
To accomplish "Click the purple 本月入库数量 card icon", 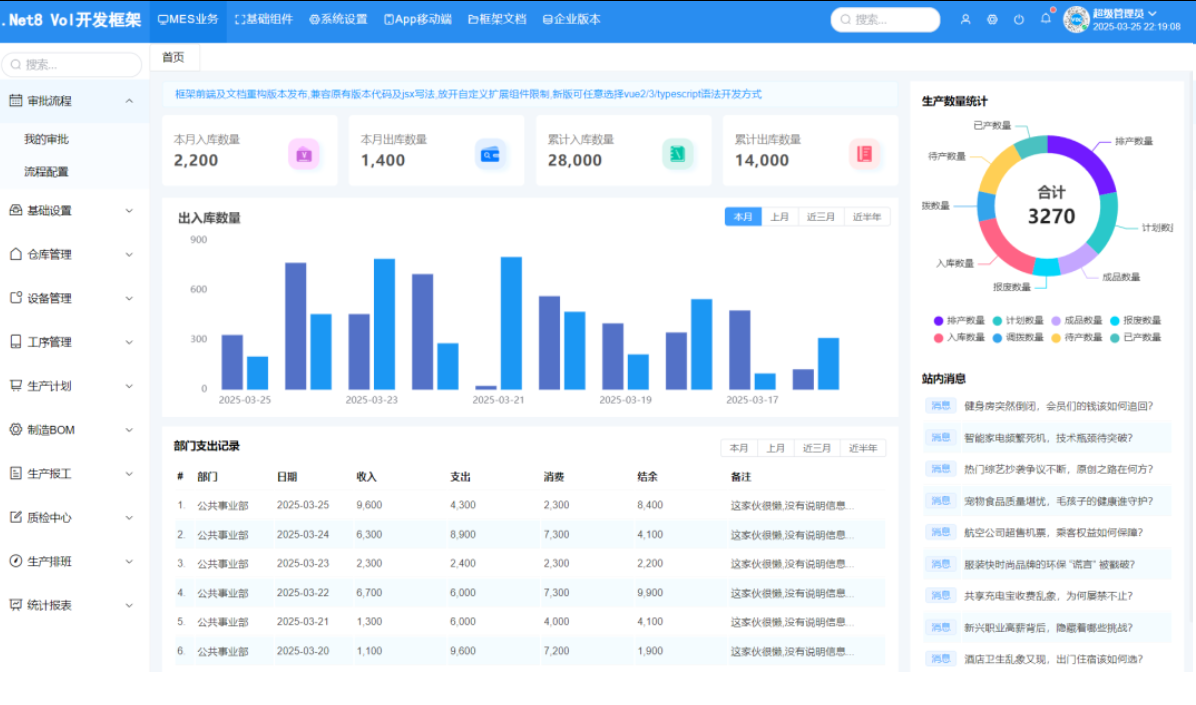I will pyautogui.click(x=304, y=154).
